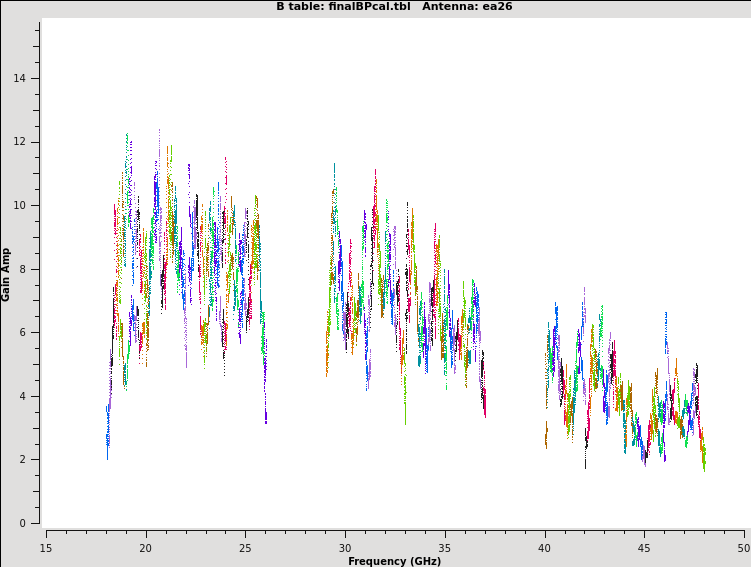The image size is (751, 567).
Task: Click the 30 tick label on frequency axis
Action: [345, 547]
